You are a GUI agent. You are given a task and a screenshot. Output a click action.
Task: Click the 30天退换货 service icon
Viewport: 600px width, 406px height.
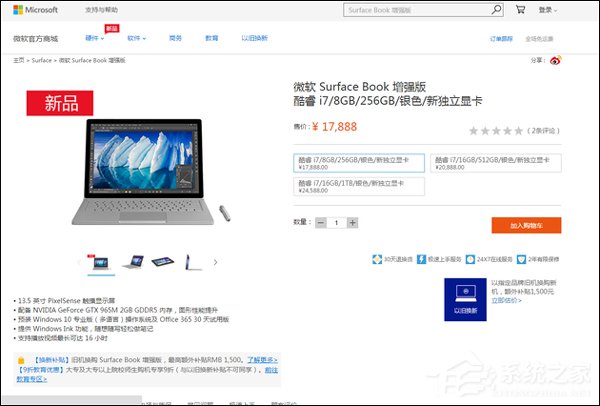[x=377, y=259]
